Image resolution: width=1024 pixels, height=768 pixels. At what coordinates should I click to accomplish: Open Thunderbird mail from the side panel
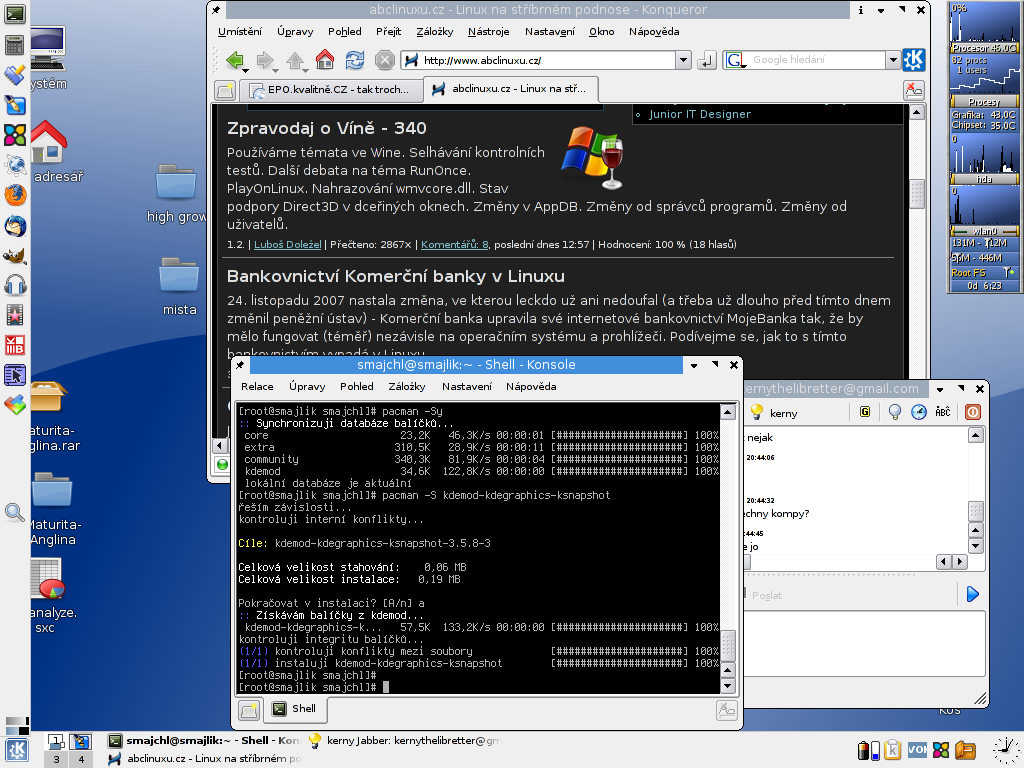[x=14, y=226]
